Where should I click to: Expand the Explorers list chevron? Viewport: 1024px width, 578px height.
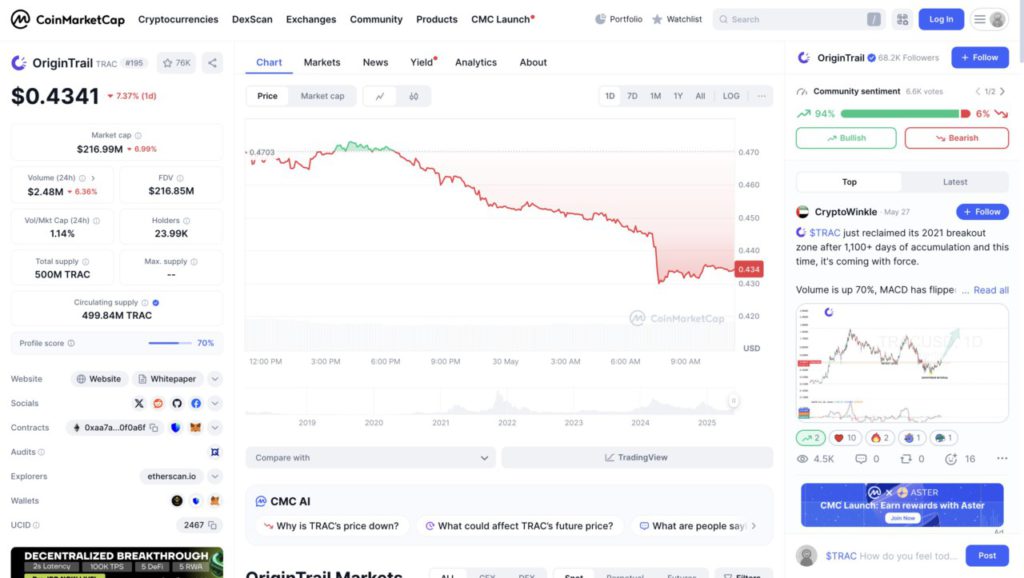pyautogui.click(x=215, y=476)
